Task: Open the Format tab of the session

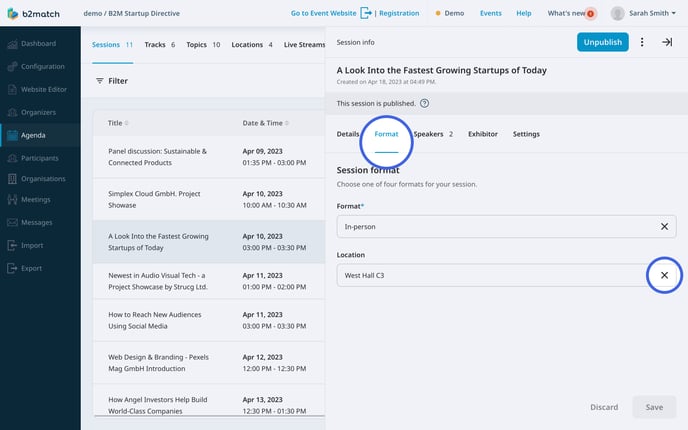Action: point(386,134)
